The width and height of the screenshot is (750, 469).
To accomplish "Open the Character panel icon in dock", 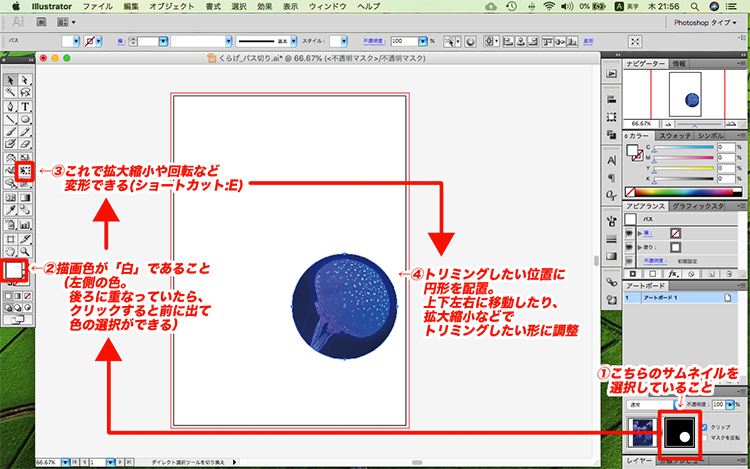I will pos(611,160).
